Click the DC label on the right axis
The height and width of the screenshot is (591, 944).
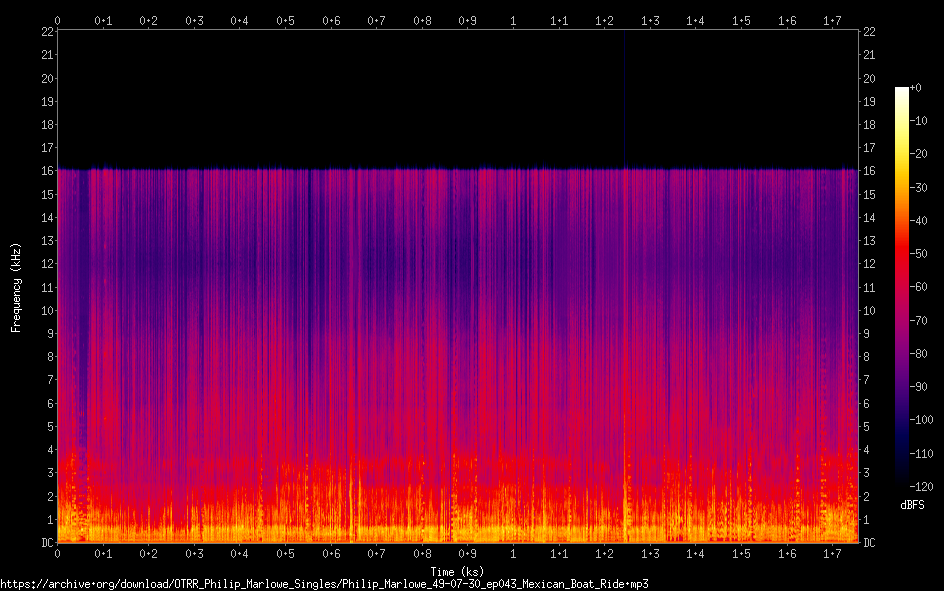(869, 543)
